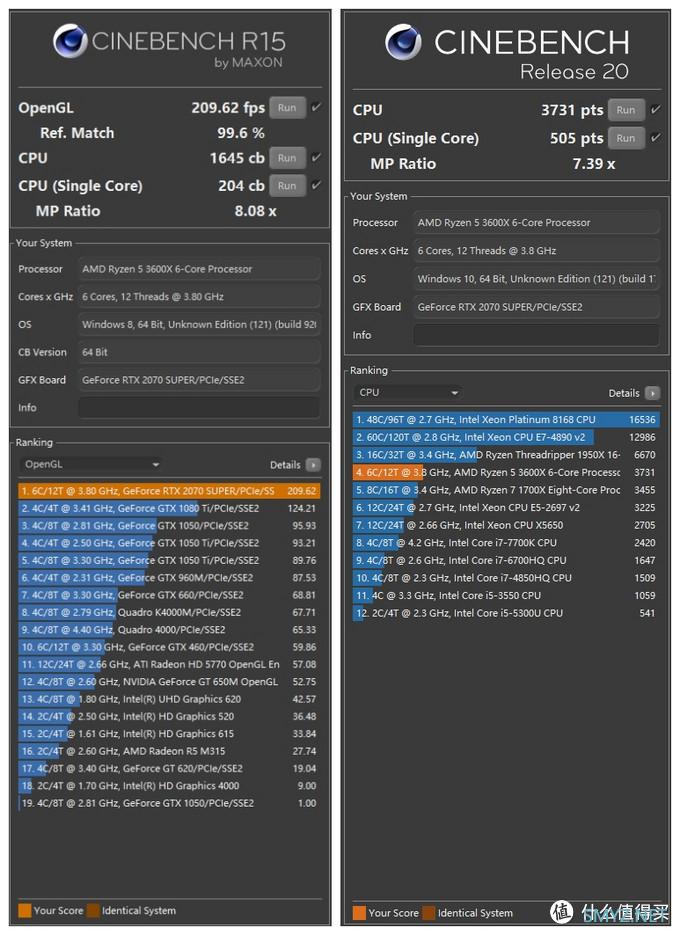Toggle CPU checkbox in Cinebench R20
Screen dimensions: 680x935
tap(655, 110)
